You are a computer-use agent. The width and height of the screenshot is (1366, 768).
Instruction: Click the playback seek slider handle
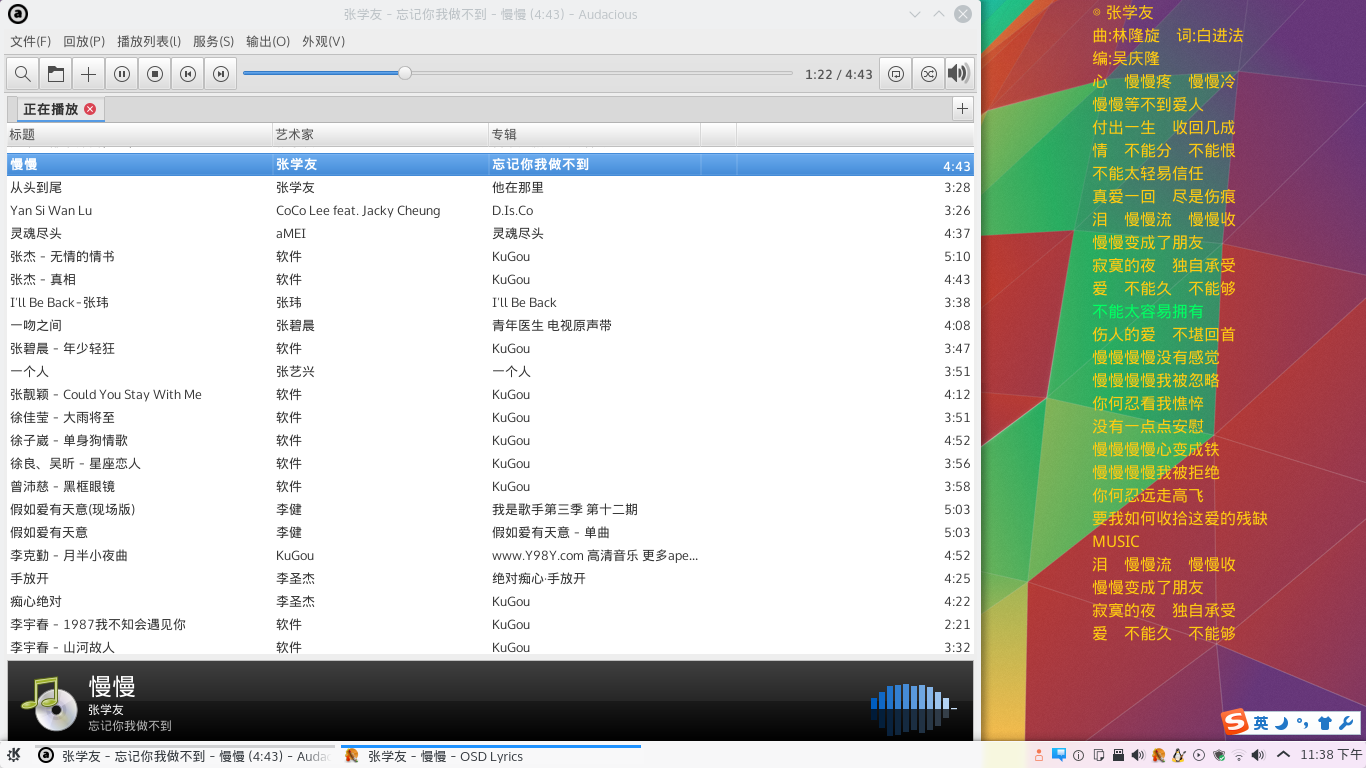(x=405, y=73)
